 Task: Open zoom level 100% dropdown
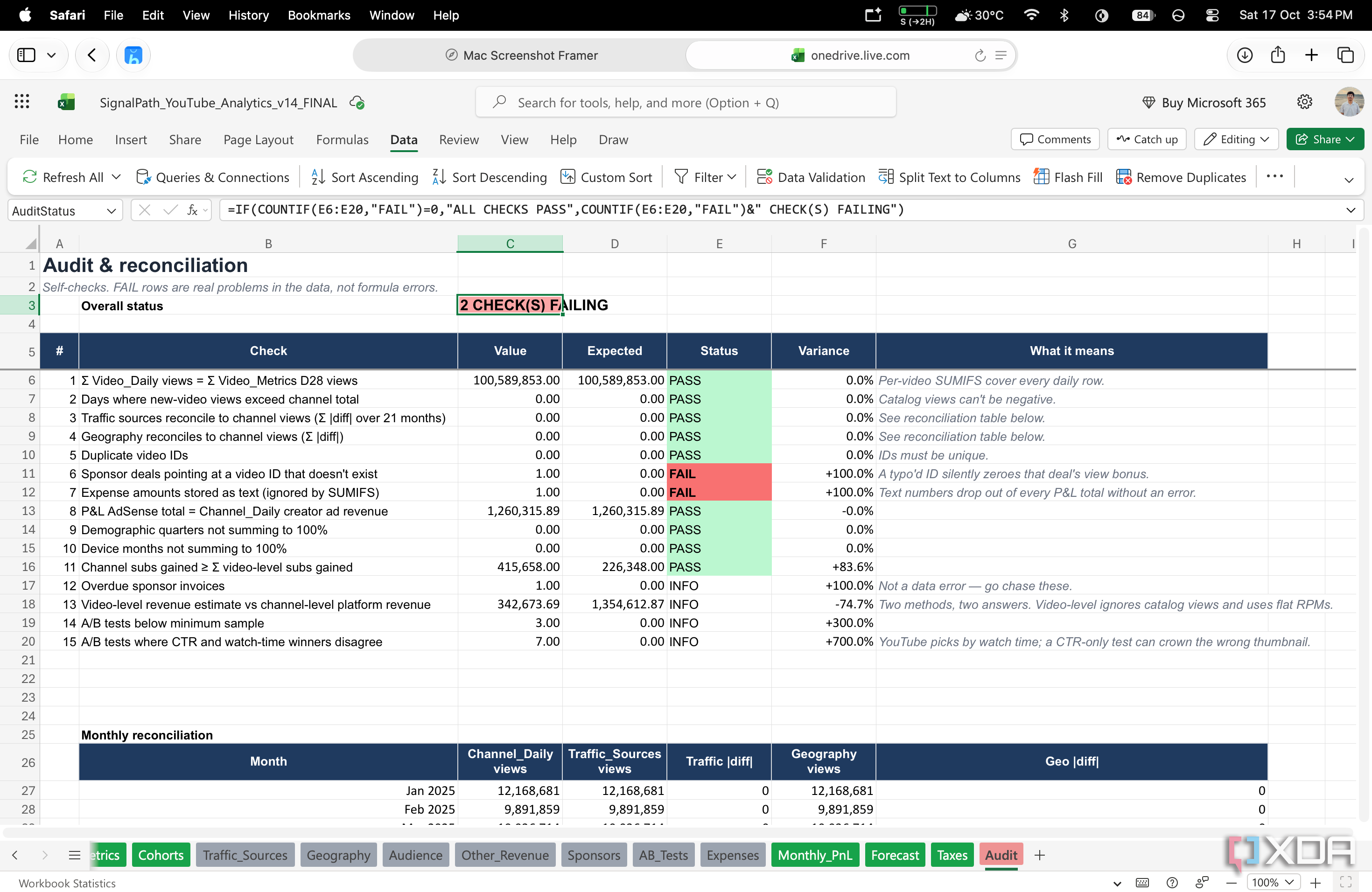(x=1273, y=882)
